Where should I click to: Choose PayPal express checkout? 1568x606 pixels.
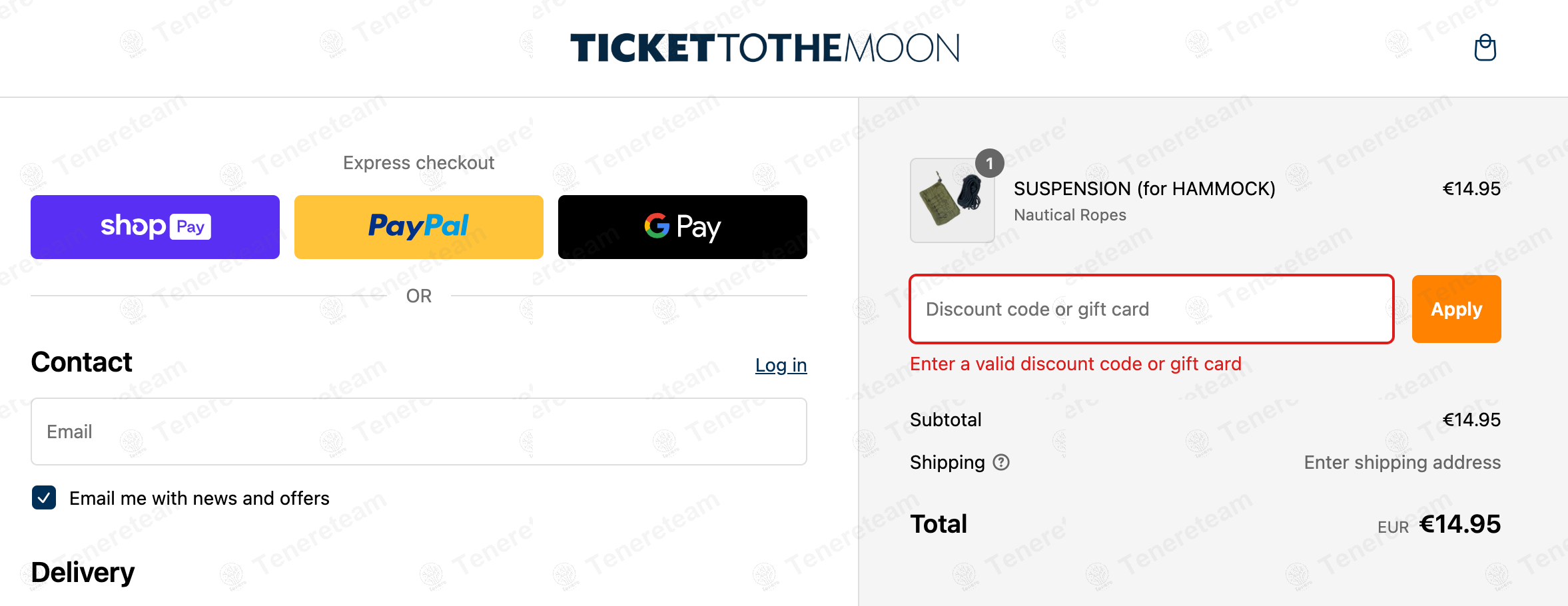tap(418, 227)
